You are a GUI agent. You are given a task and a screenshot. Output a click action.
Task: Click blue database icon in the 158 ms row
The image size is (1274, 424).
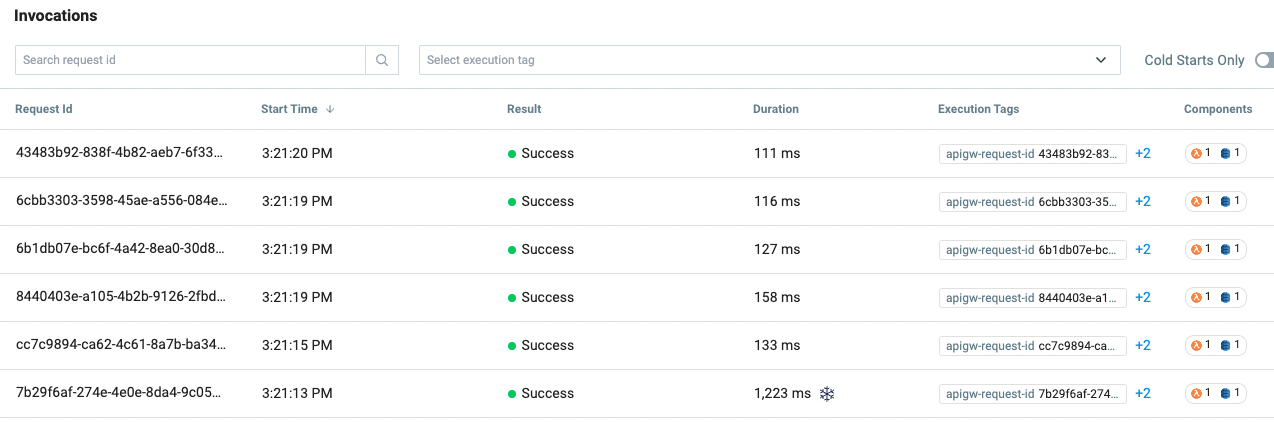point(1225,298)
